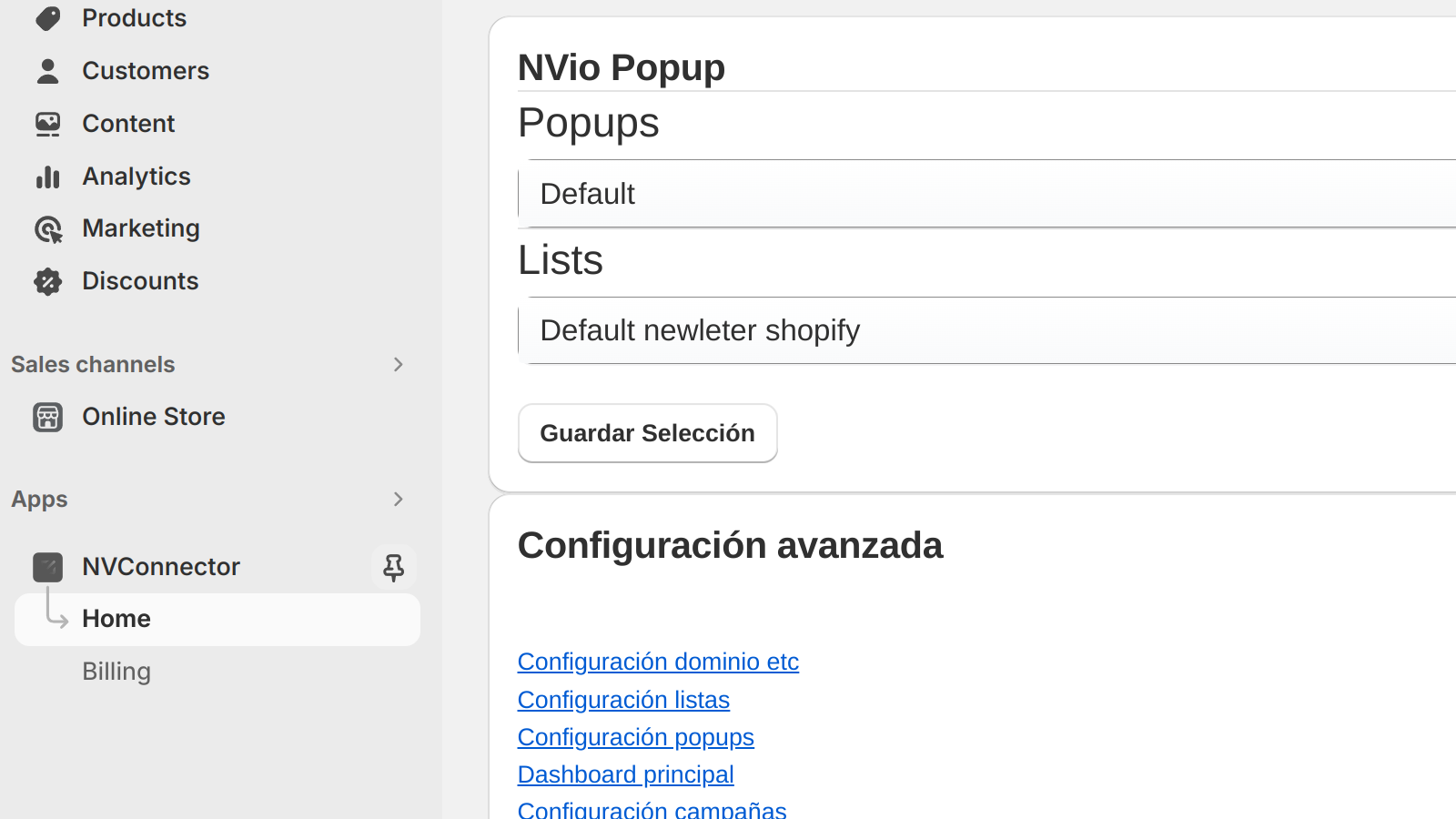This screenshot has width=1456, height=819.
Task: Open the Configuración dominio etc link
Action: (658, 662)
